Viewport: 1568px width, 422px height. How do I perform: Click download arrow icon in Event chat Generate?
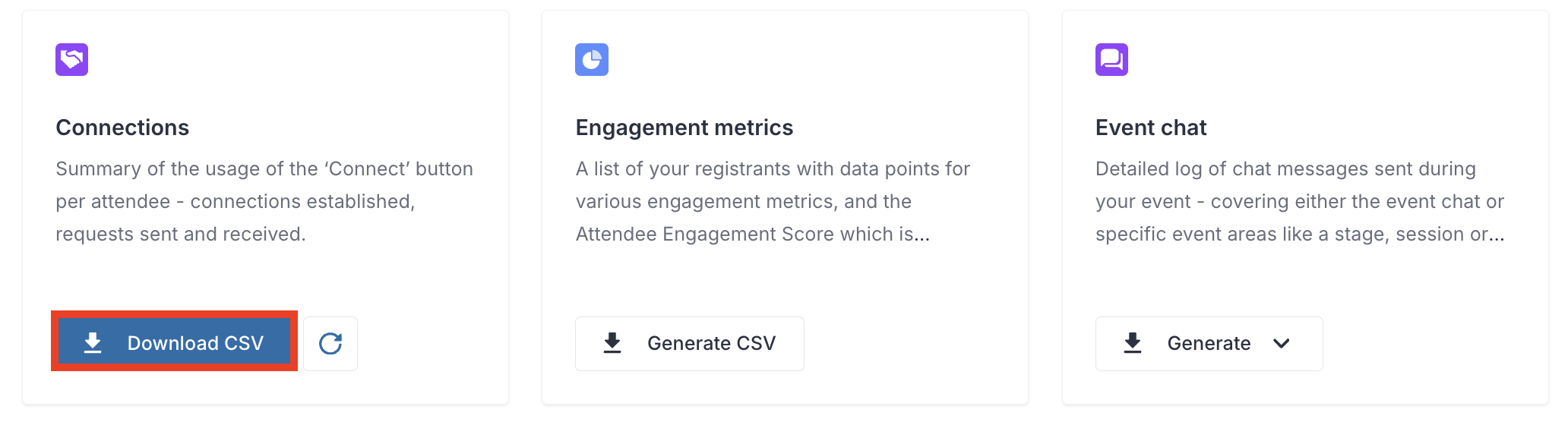tap(1133, 343)
